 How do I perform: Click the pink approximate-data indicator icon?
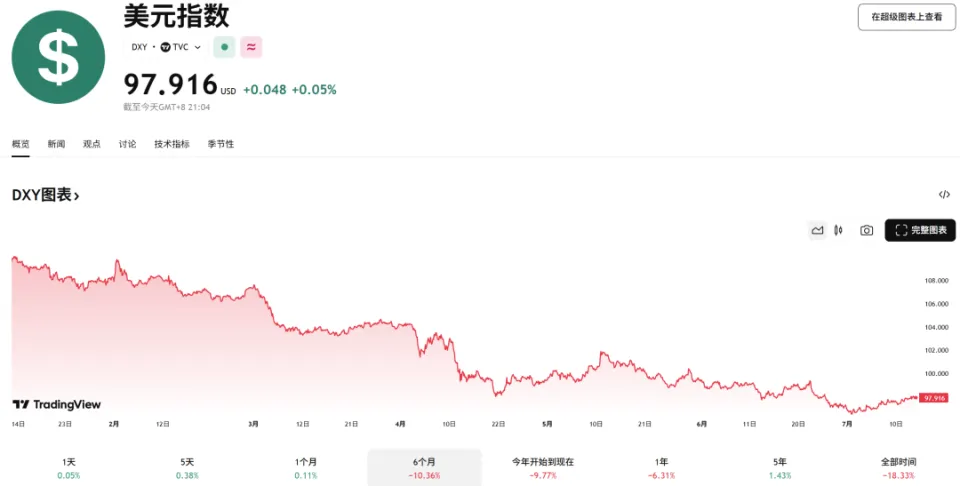pyautogui.click(x=251, y=47)
